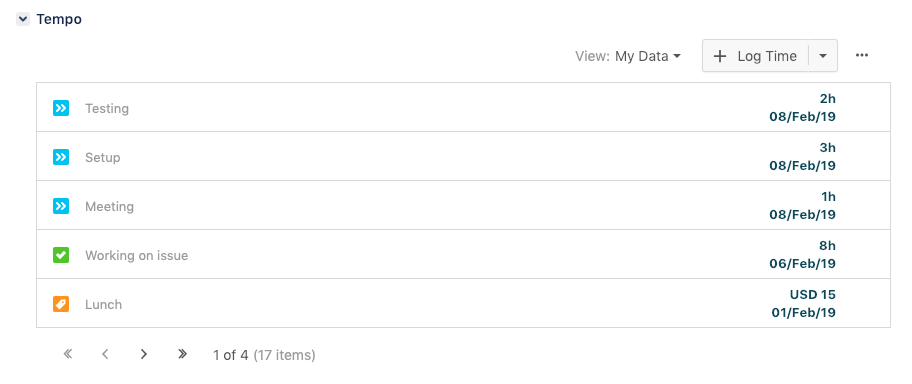912x384 pixels.
Task: Click the blue icon beside Setup
Action: tap(61, 157)
